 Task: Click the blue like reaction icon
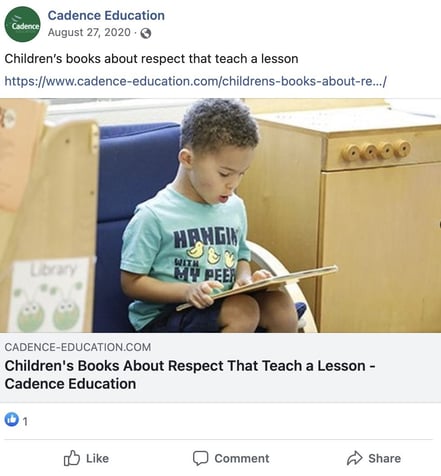(x=11, y=419)
